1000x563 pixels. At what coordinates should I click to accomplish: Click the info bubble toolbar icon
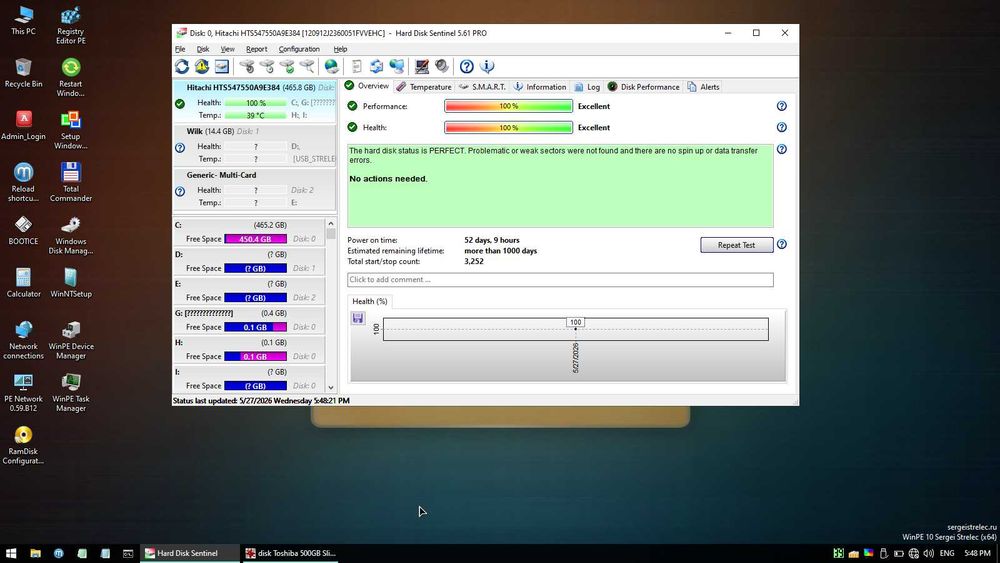487,66
